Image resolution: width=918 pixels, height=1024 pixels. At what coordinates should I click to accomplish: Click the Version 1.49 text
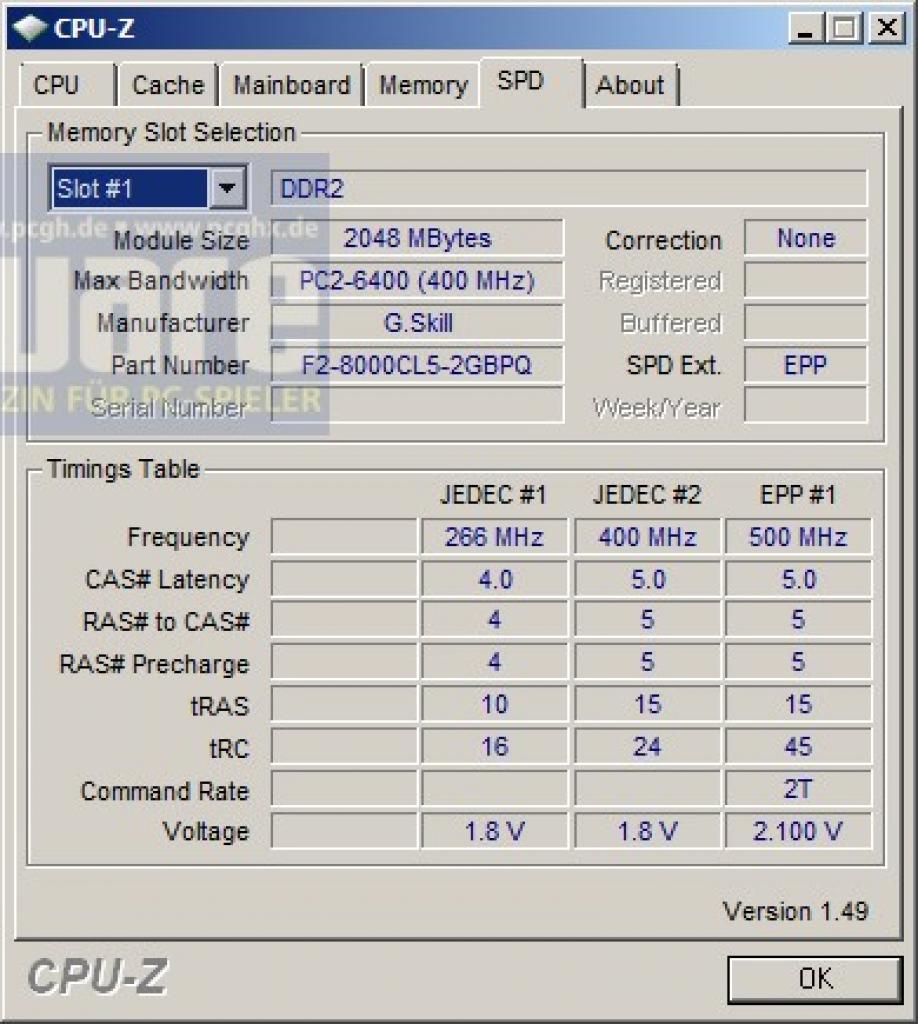tap(795, 911)
